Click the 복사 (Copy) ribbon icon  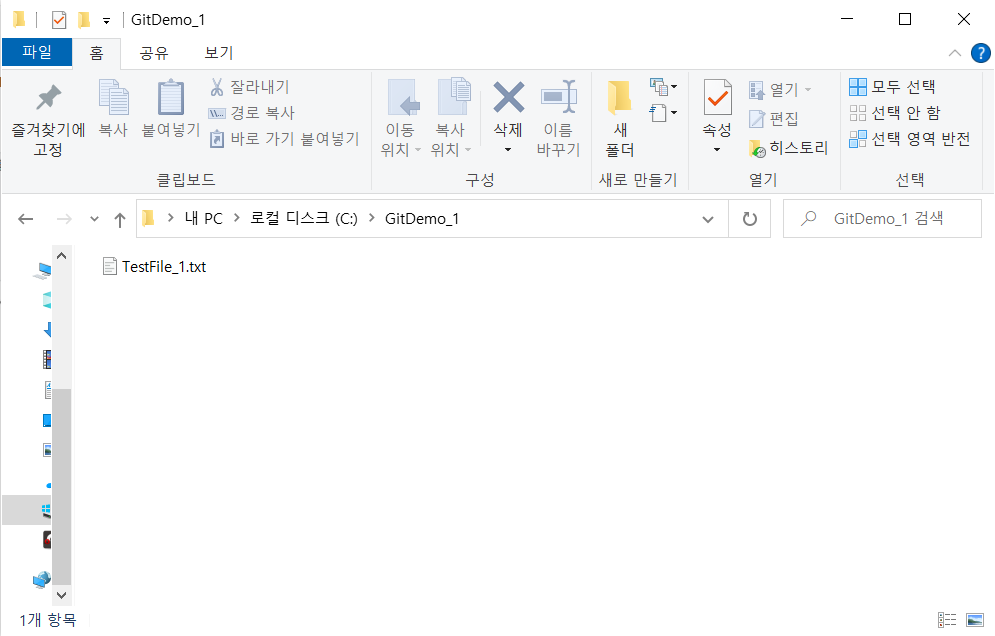pos(114,108)
